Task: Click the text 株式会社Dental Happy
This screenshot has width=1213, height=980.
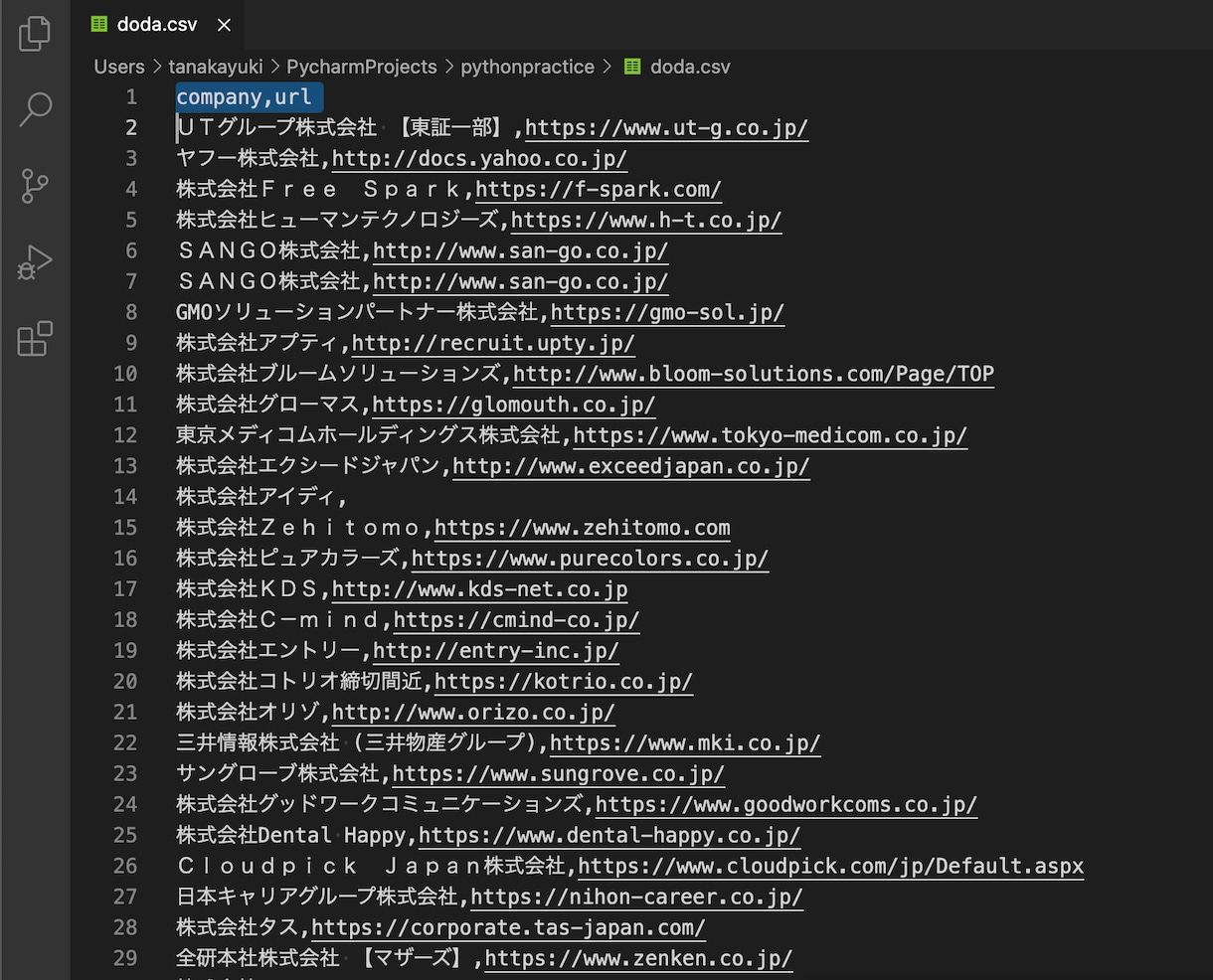Action: (291, 836)
